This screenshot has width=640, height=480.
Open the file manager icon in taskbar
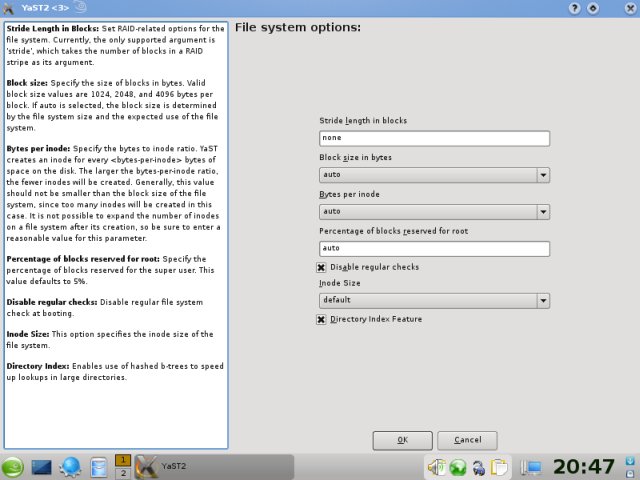(x=99, y=467)
